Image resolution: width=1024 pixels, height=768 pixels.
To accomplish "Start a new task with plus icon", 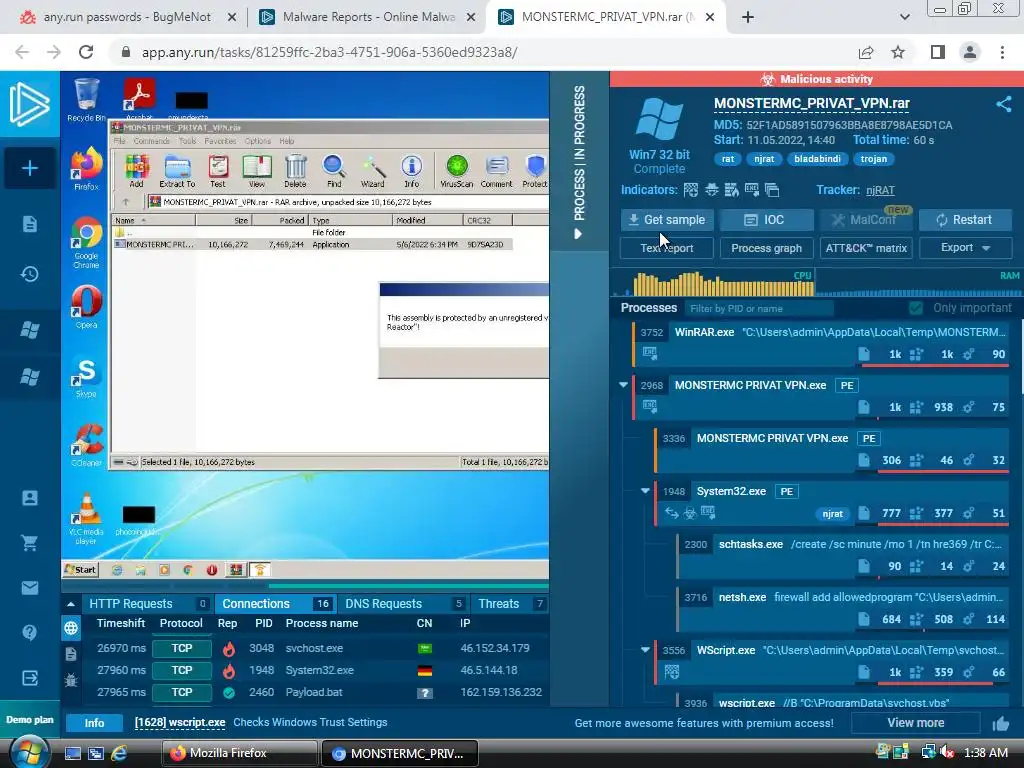I will (29, 168).
